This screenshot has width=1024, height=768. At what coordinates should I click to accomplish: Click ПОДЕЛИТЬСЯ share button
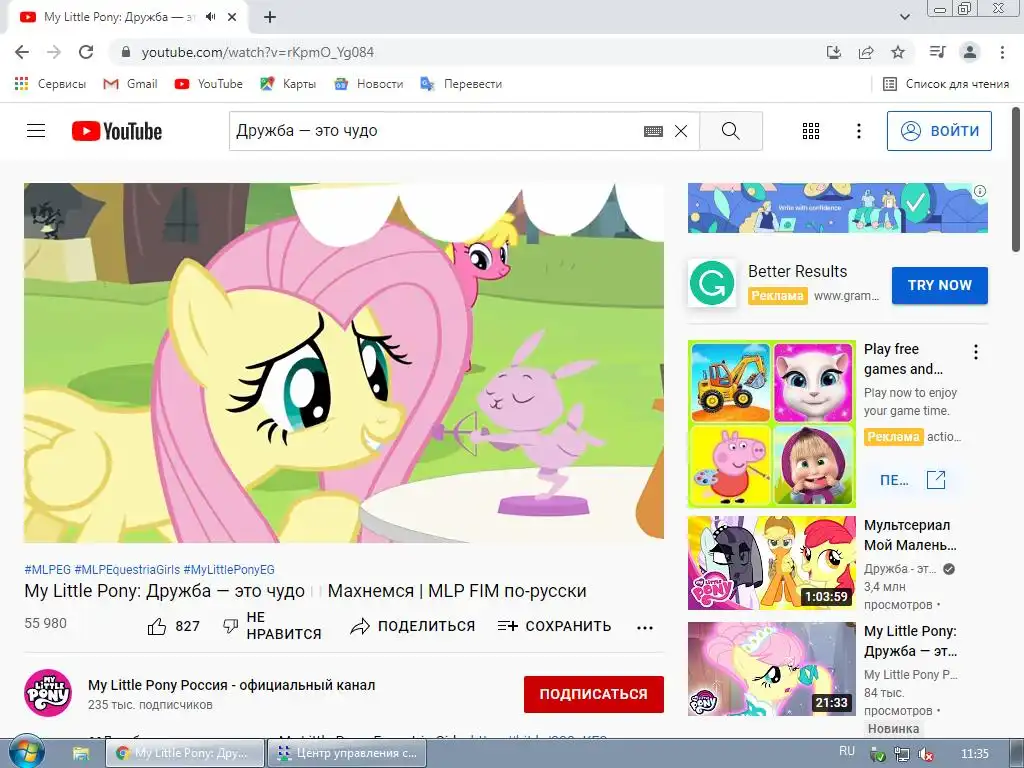[x=413, y=626]
